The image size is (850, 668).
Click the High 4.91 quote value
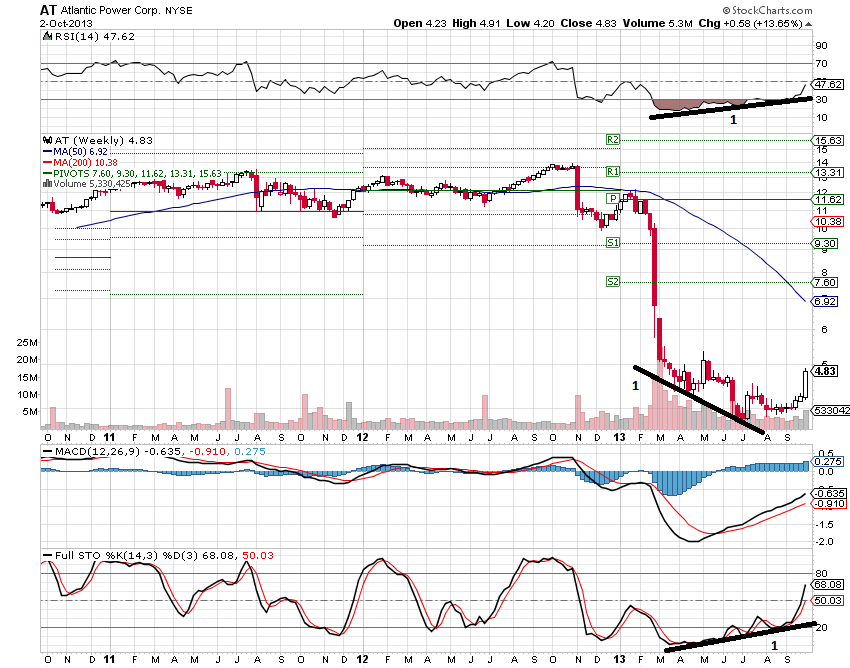[476, 23]
